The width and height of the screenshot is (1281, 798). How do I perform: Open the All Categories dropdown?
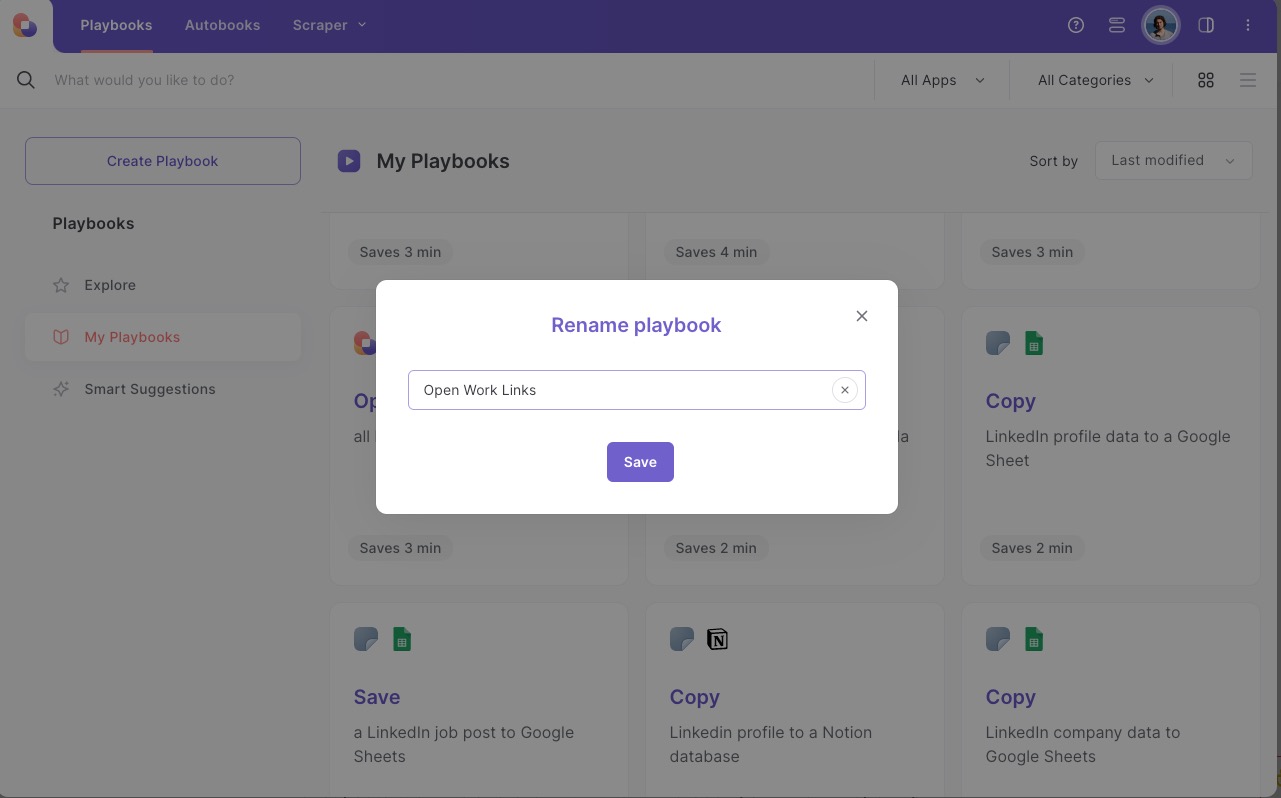pos(1095,80)
